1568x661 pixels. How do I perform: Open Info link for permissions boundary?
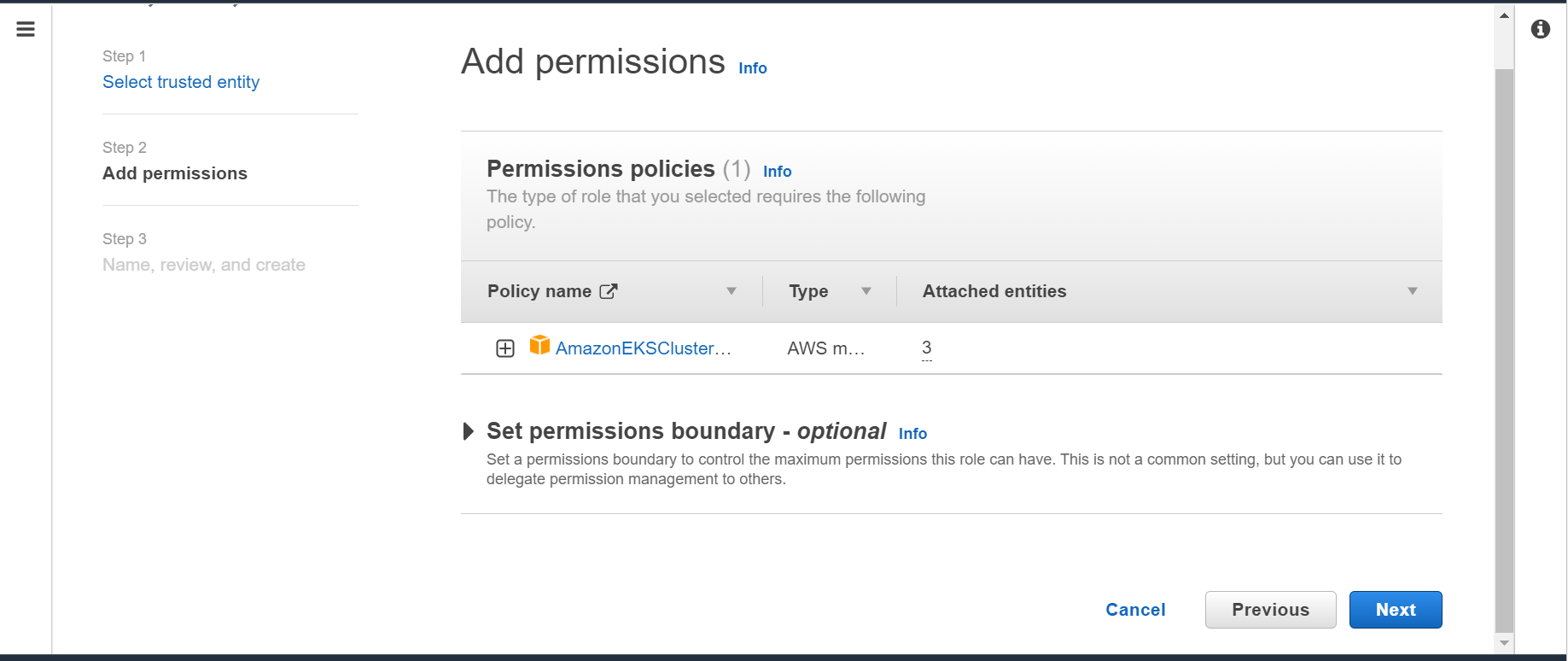[912, 434]
